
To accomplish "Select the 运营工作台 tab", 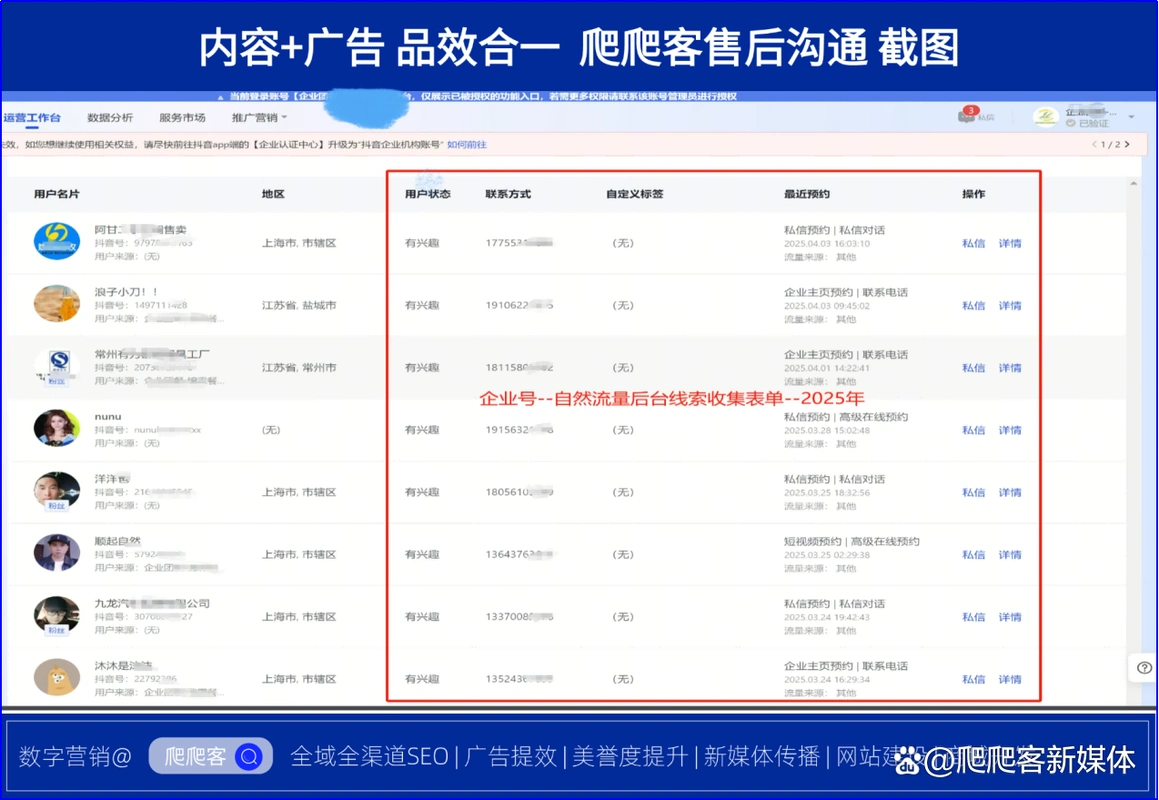I will (32, 117).
